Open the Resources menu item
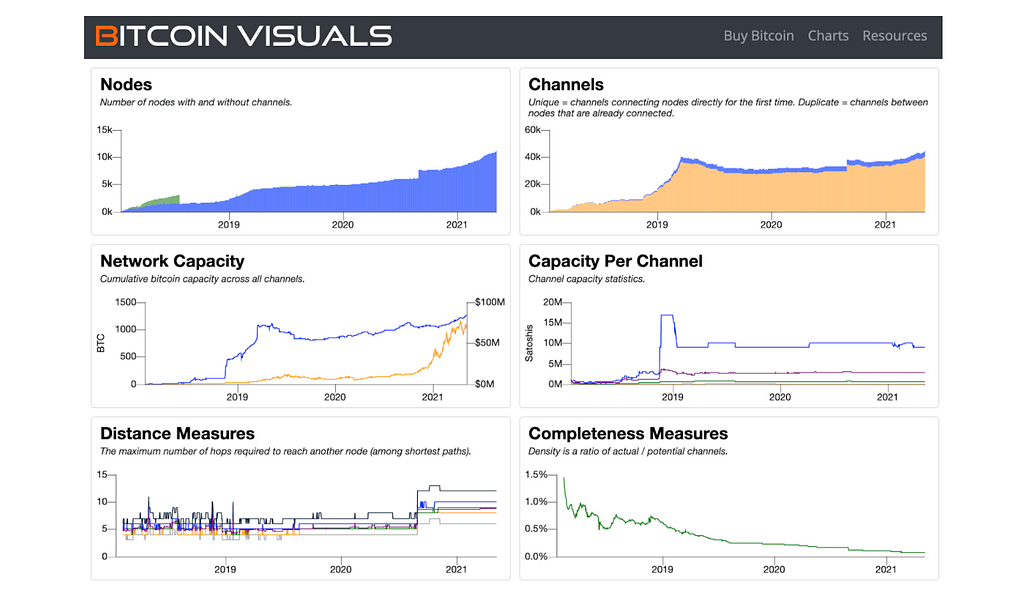The width and height of the screenshot is (1024, 594). [894, 36]
